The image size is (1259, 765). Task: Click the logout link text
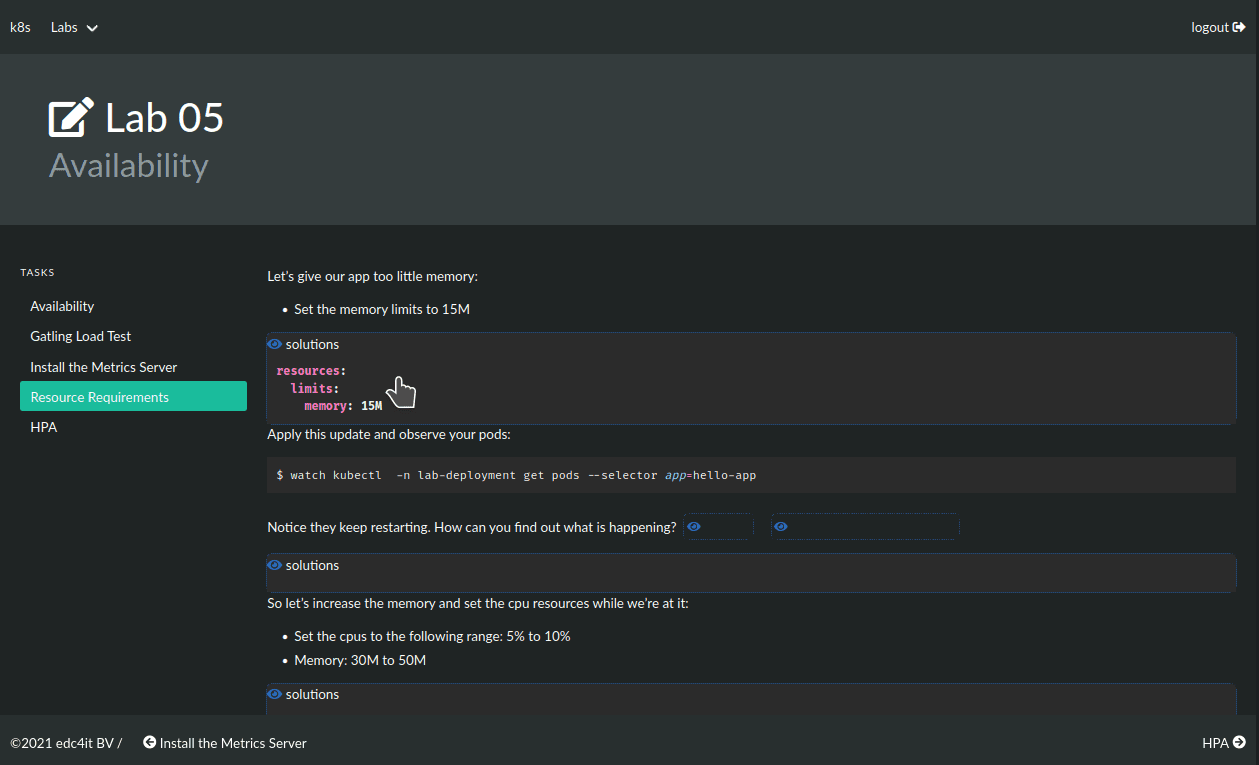pos(1209,28)
